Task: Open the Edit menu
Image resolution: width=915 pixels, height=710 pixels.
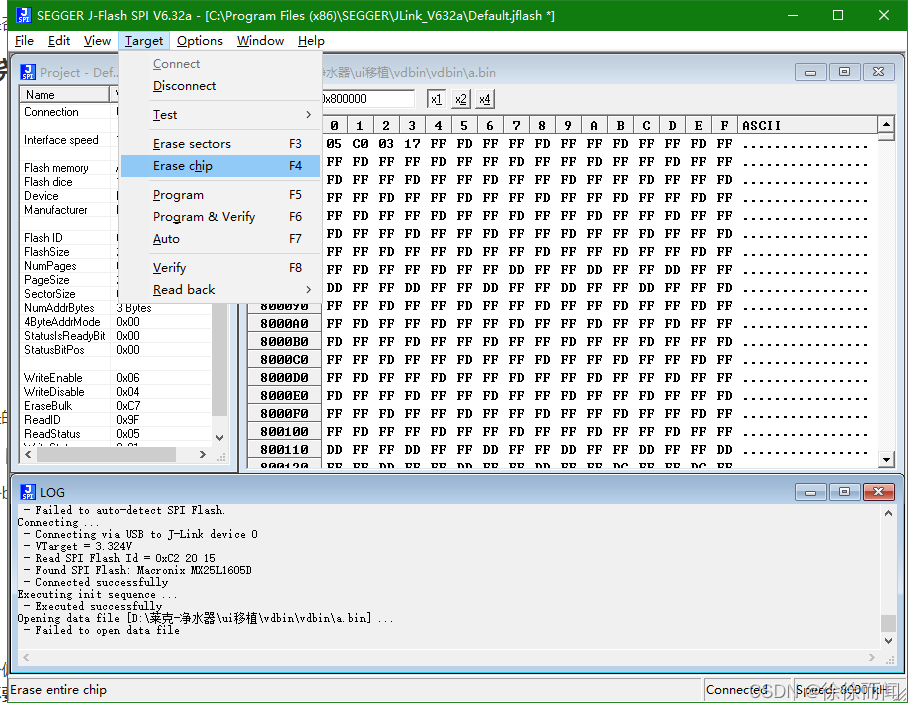Action: (58, 41)
